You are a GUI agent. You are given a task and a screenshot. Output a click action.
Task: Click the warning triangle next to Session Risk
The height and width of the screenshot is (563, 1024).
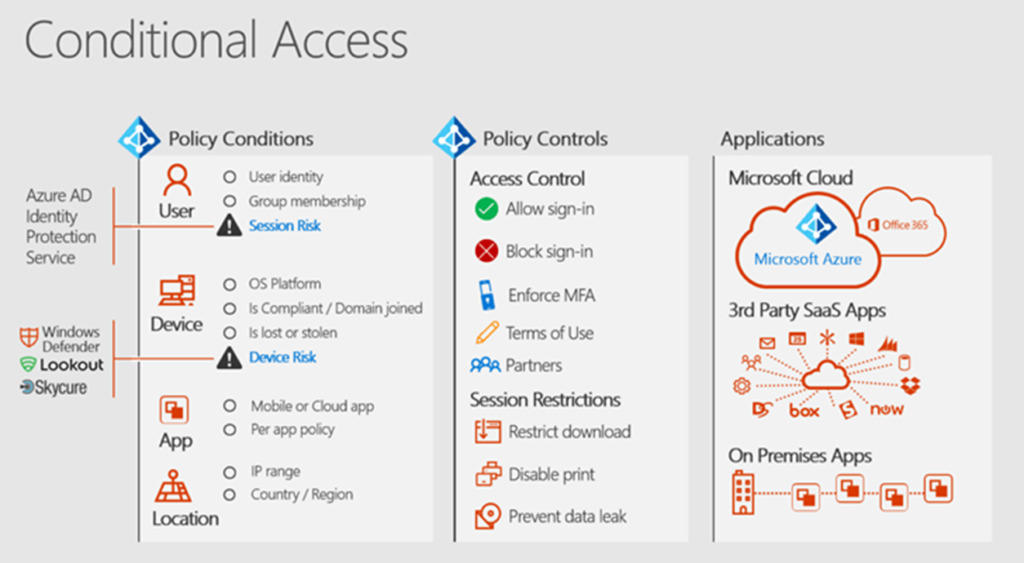pos(229,225)
